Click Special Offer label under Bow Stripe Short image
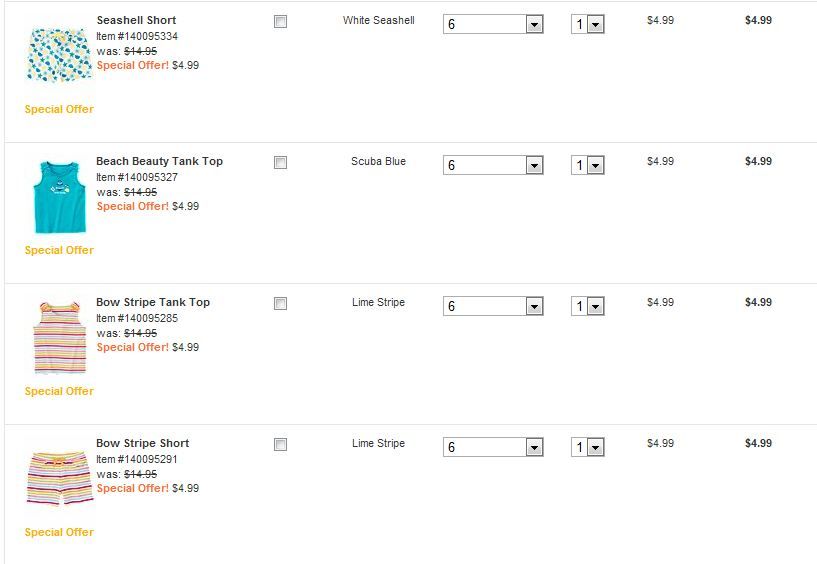The height and width of the screenshot is (564, 817). pyautogui.click(x=59, y=532)
